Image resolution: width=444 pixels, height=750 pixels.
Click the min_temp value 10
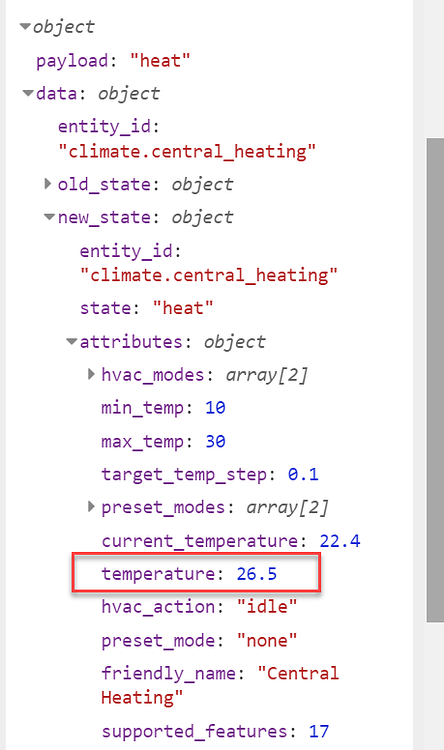(x=215, y=408)
